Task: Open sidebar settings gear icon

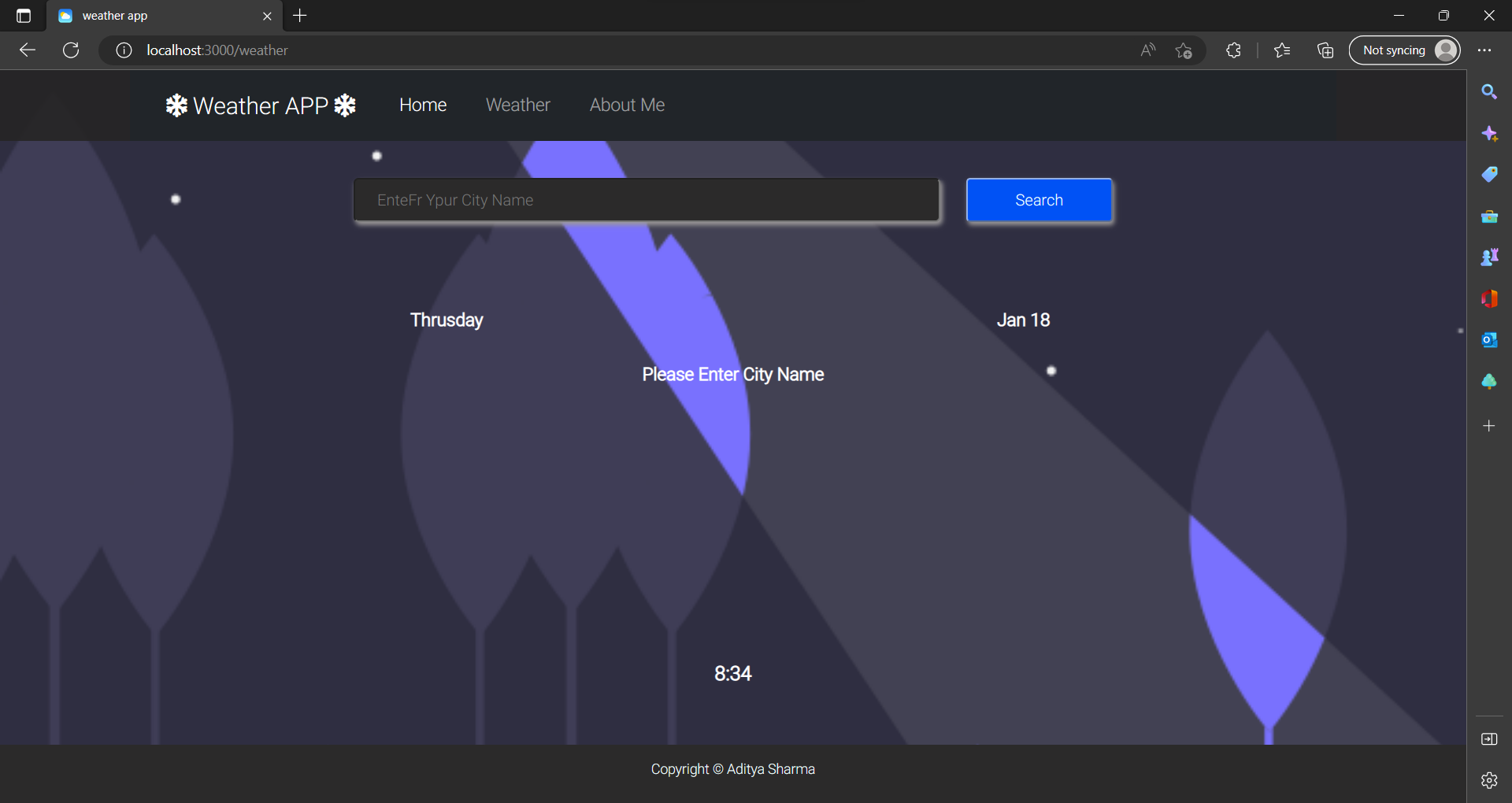Action: [x=1488, y=780]
